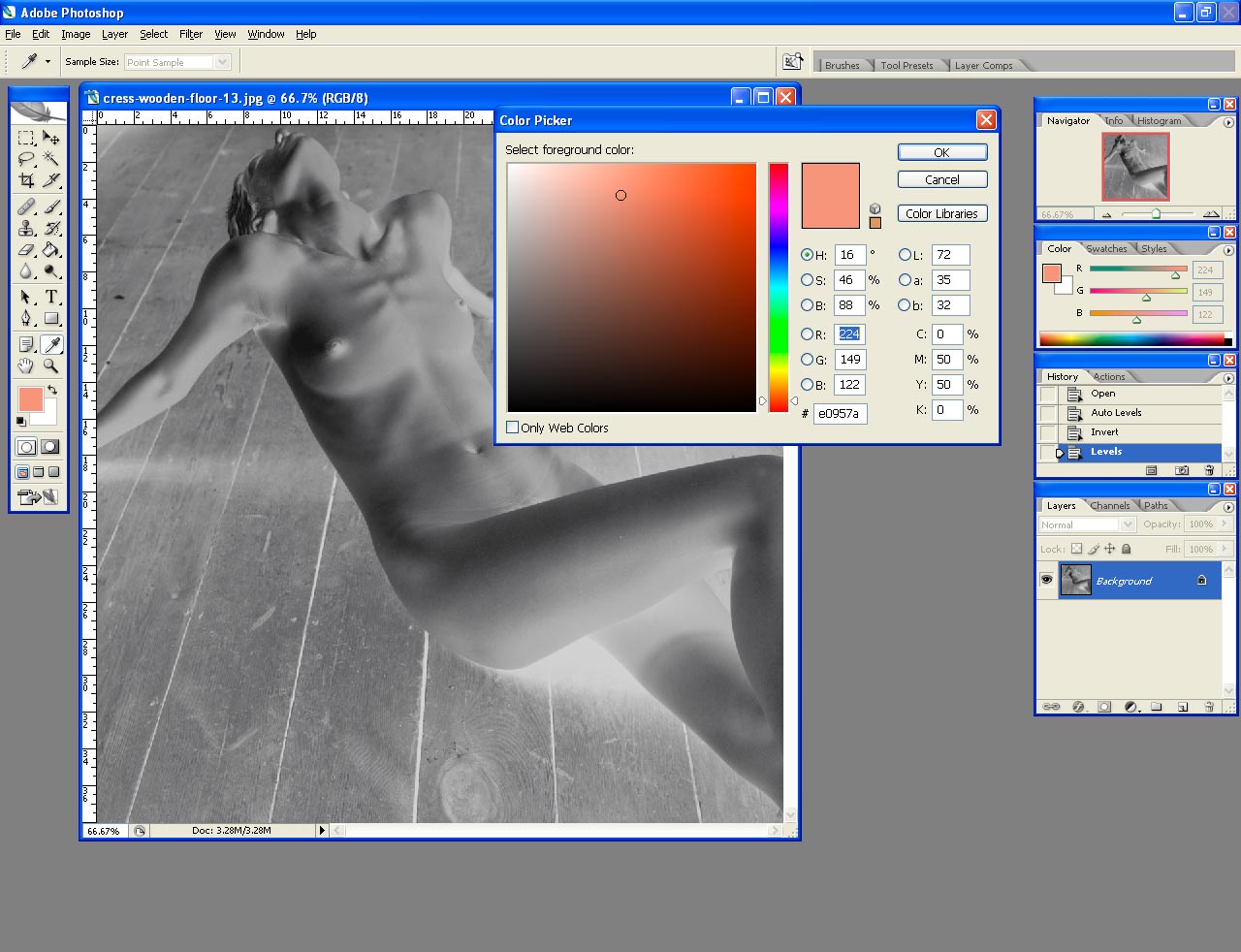Viewport: 1241px width, 952px height.
Task: Create new snapshot in History panel
Action: pyautogui.click(x=1182, y=470)
